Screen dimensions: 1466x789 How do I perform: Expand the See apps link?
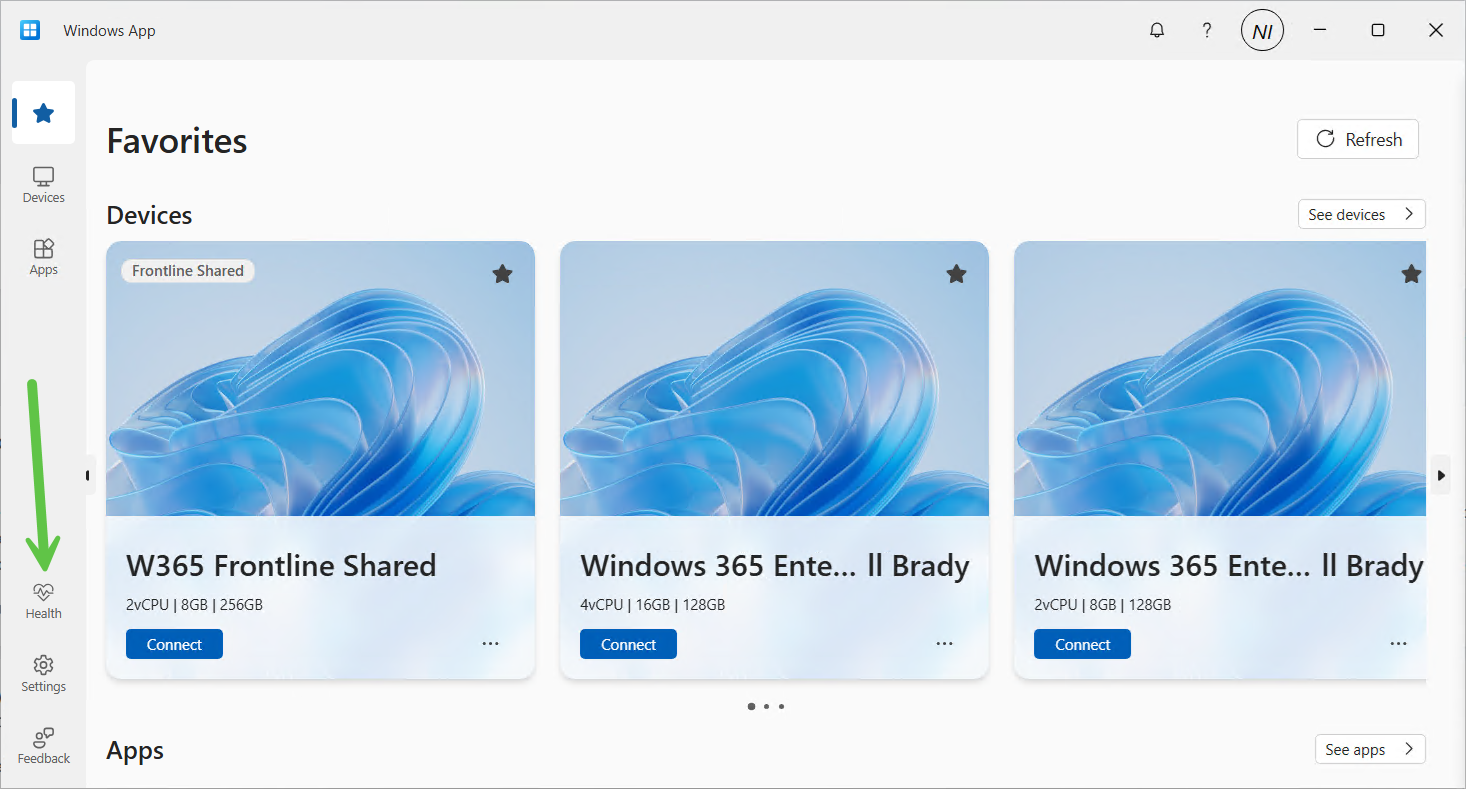click(1369, 749)
